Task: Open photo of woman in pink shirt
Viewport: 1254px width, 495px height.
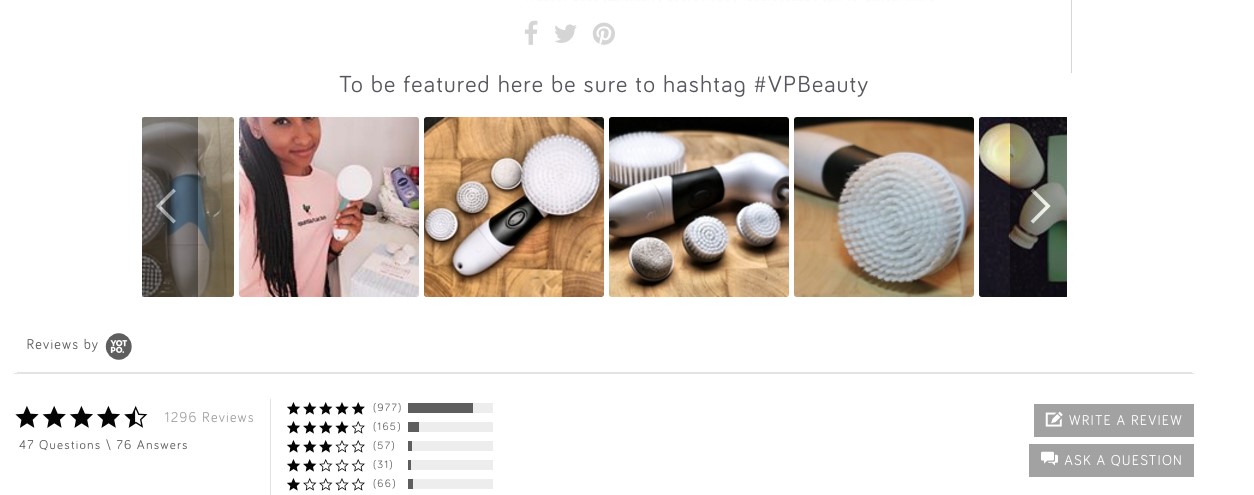Action: tap(329, 207)
